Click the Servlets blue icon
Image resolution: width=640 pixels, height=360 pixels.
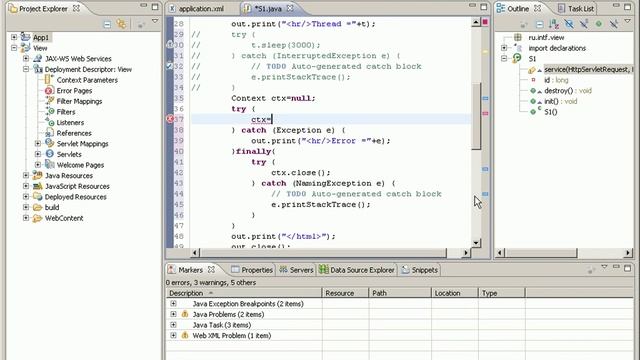click(50, 154)
